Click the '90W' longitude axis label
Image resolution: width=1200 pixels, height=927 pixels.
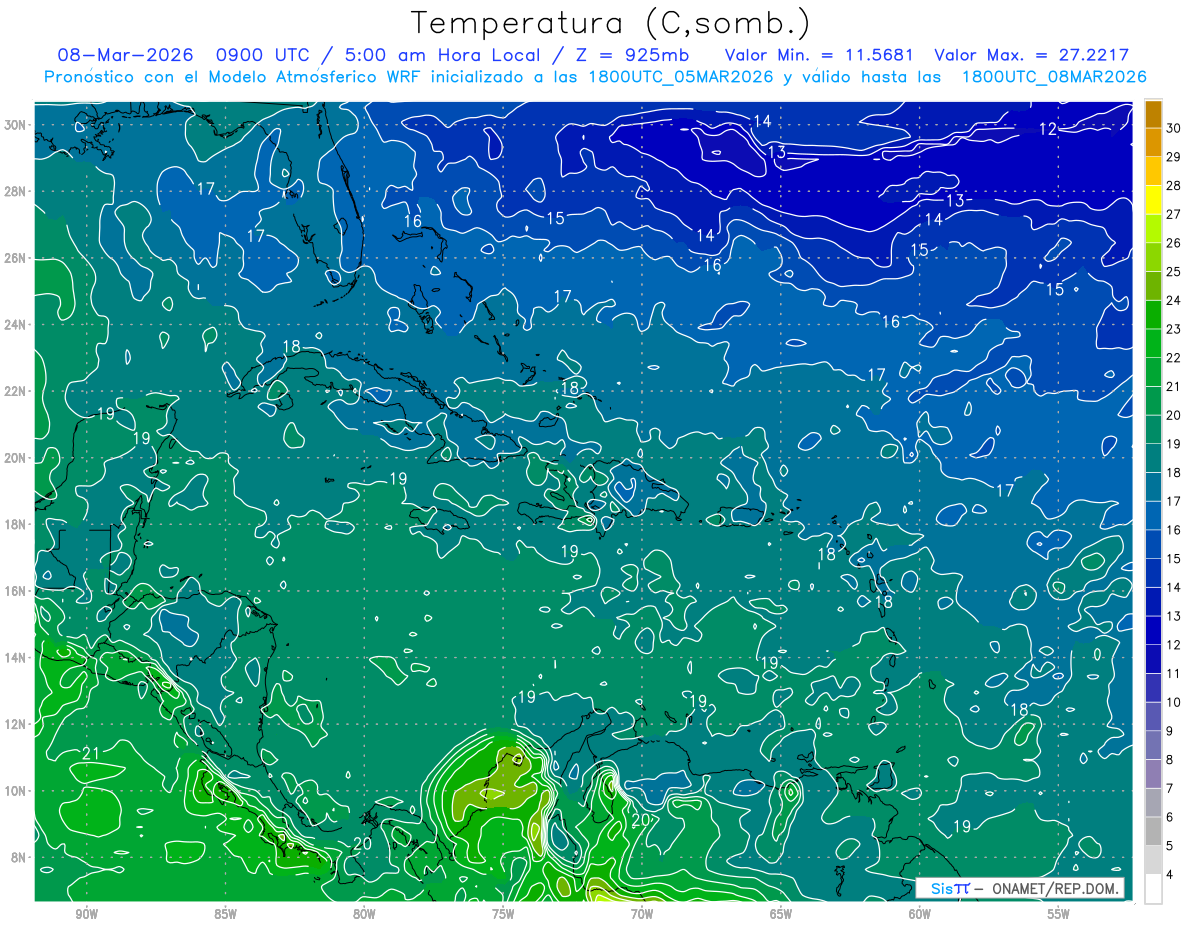coord(86,915)
